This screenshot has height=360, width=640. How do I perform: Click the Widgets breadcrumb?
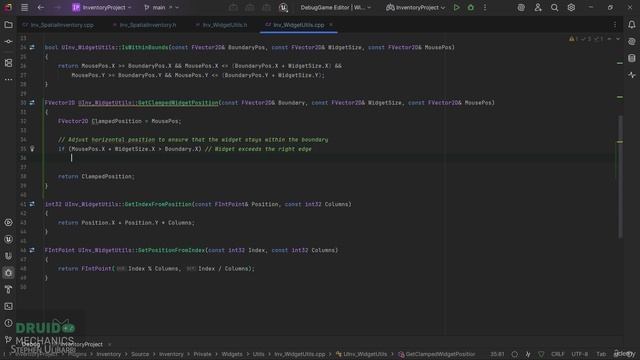click(232, 354)
